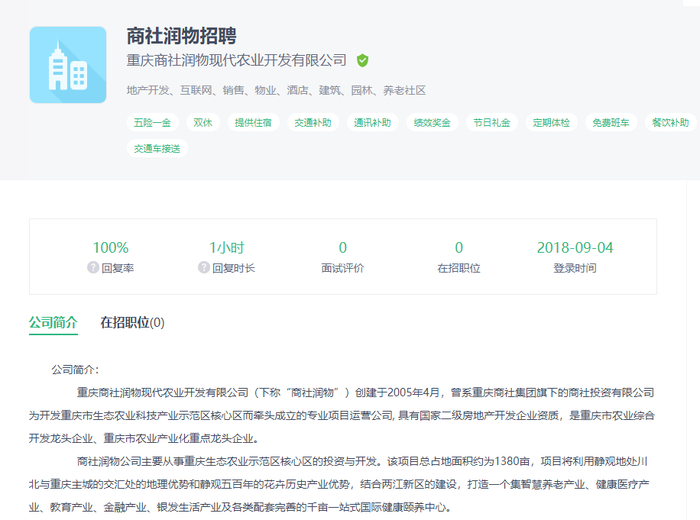Click the 通讯补助 tag

click(372, 123)
